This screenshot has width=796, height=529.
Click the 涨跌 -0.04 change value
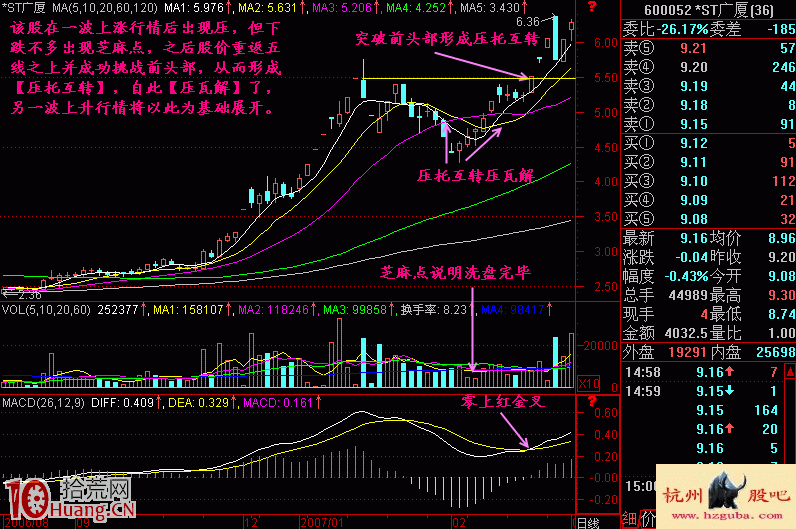[x=691, y=257]
